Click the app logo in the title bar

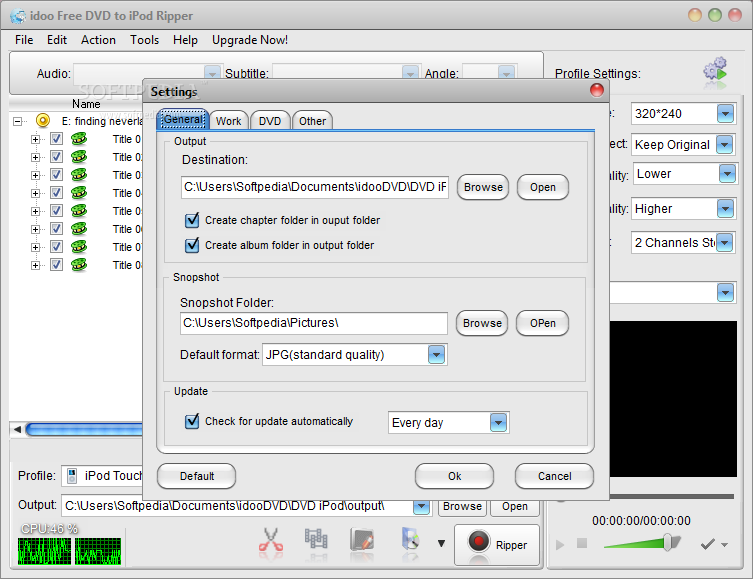point(18,16)
